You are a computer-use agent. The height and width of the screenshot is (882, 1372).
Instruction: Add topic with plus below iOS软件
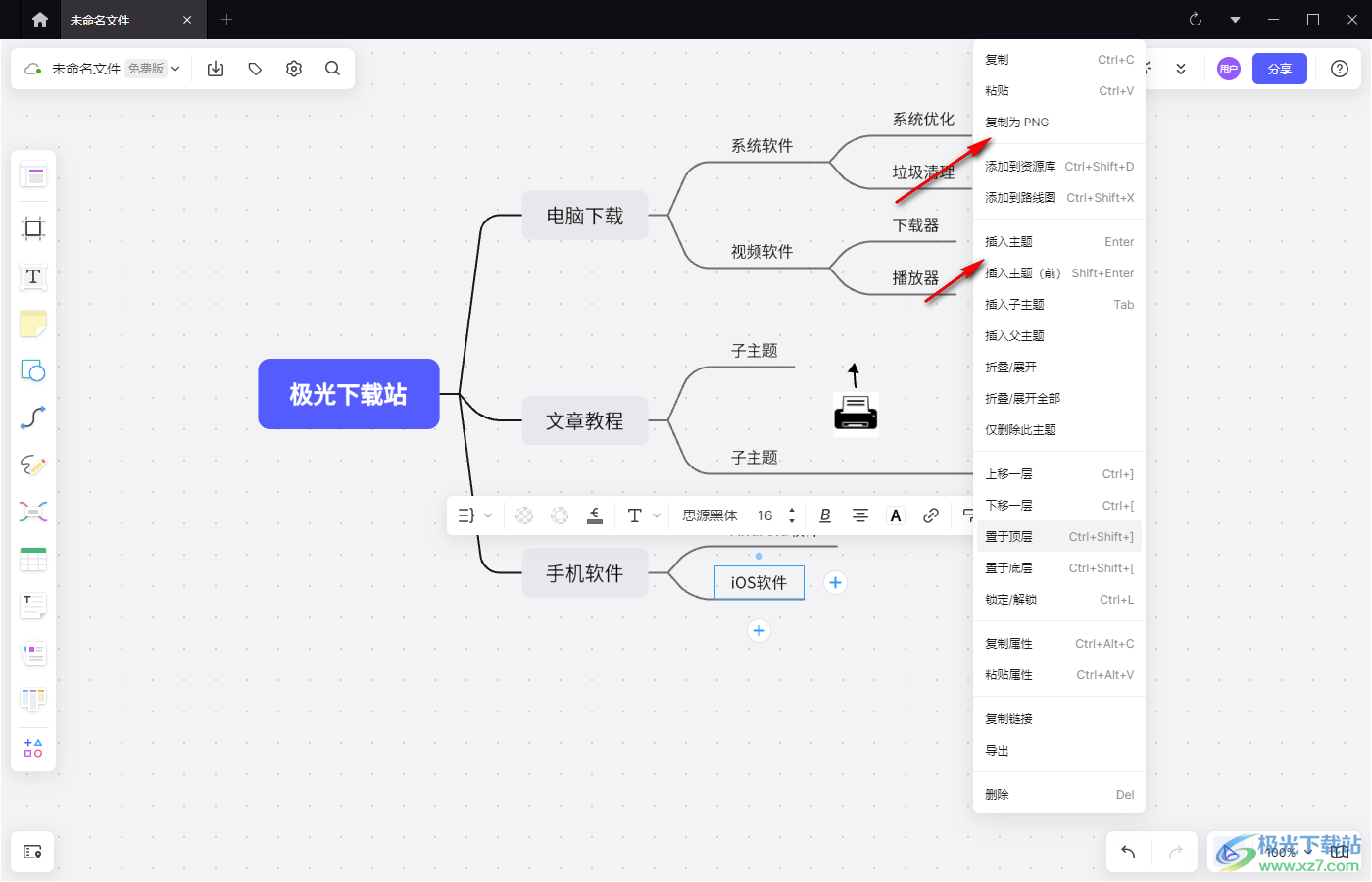759,630
